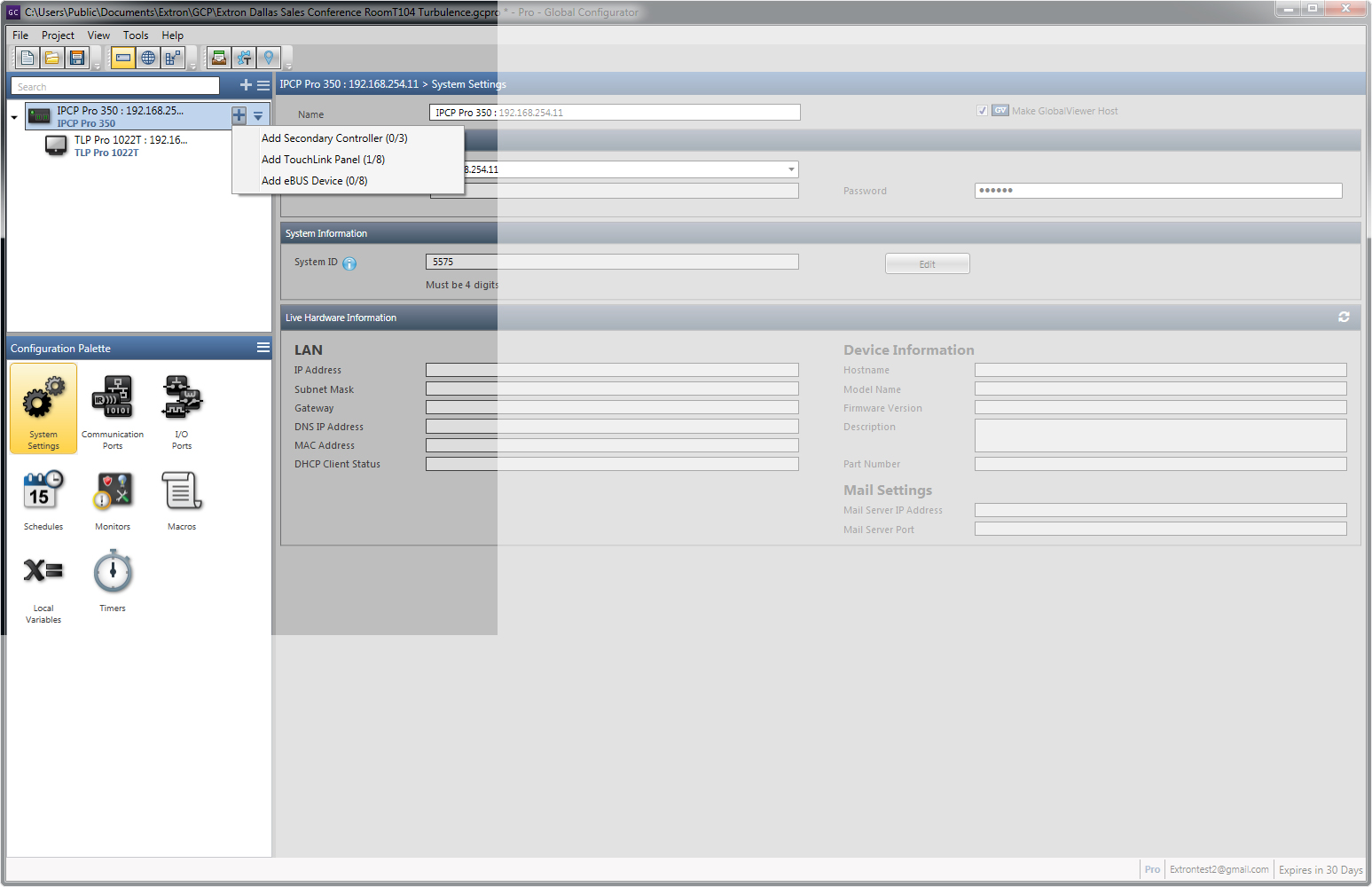Screen dimensions: 1372x887
Task: Open System Settings in the palette
Action: coord(43,409)
